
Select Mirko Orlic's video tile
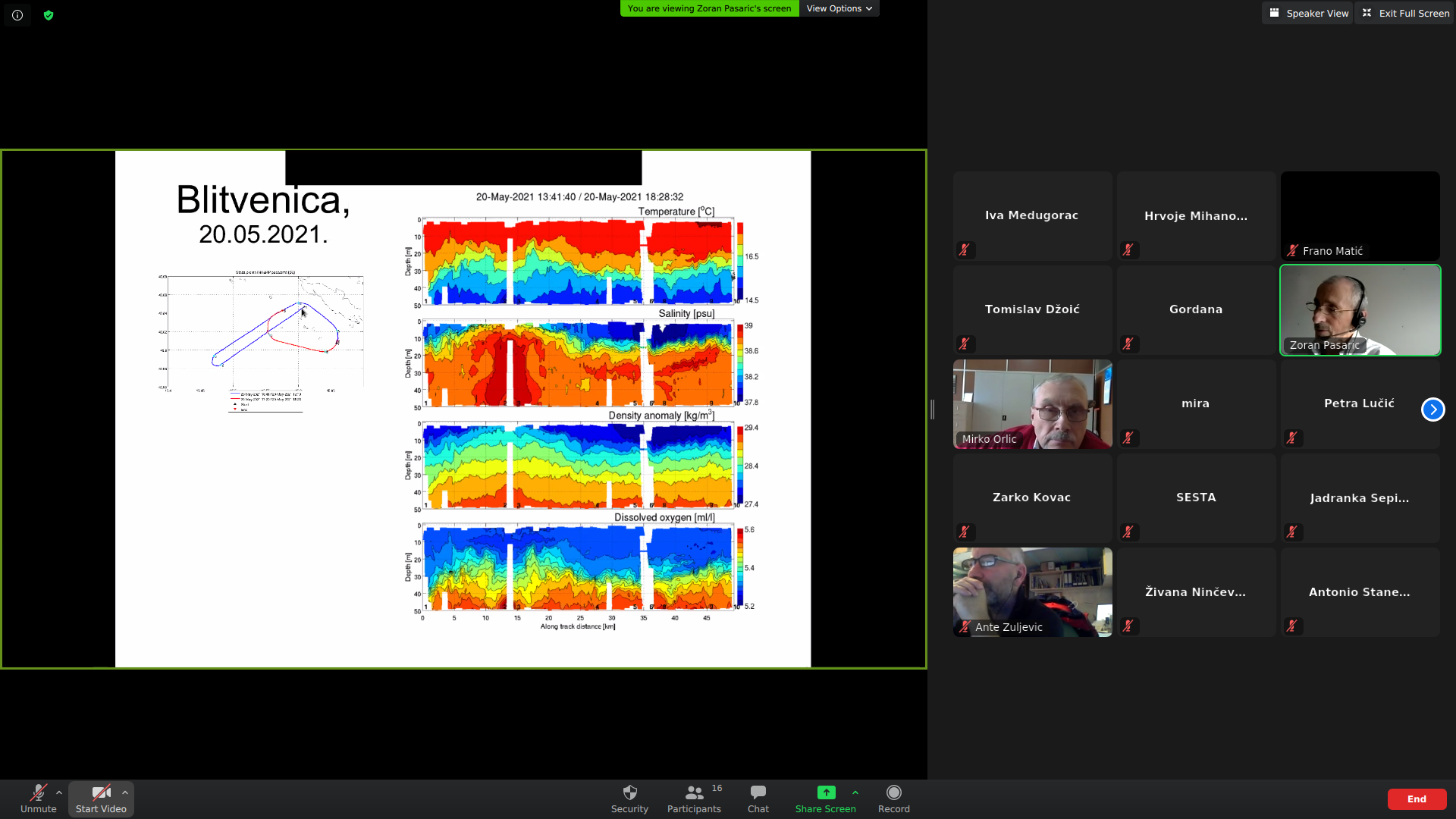pos(1032,404)
